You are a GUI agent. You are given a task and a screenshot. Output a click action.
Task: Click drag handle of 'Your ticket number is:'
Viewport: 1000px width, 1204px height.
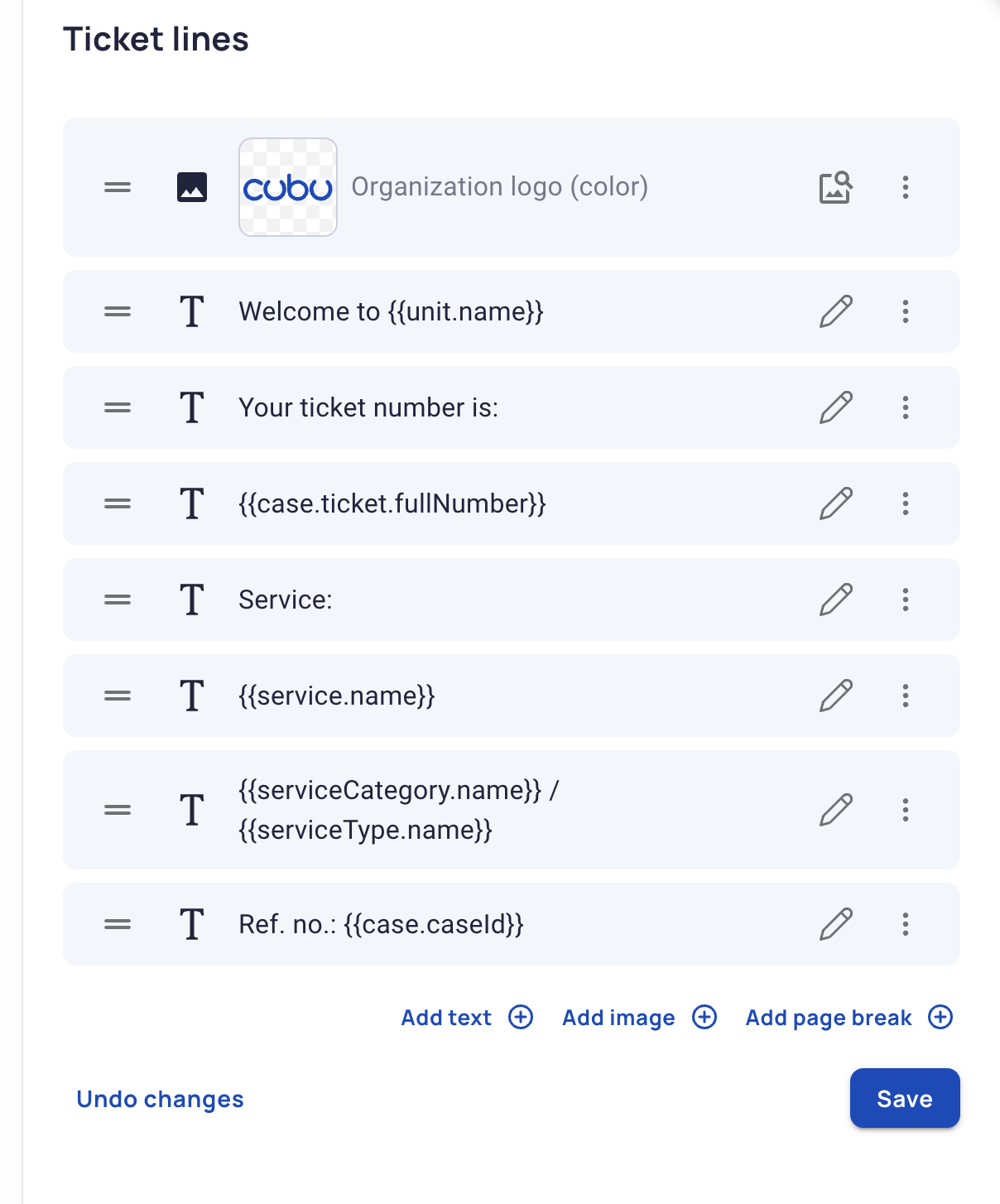118,407
